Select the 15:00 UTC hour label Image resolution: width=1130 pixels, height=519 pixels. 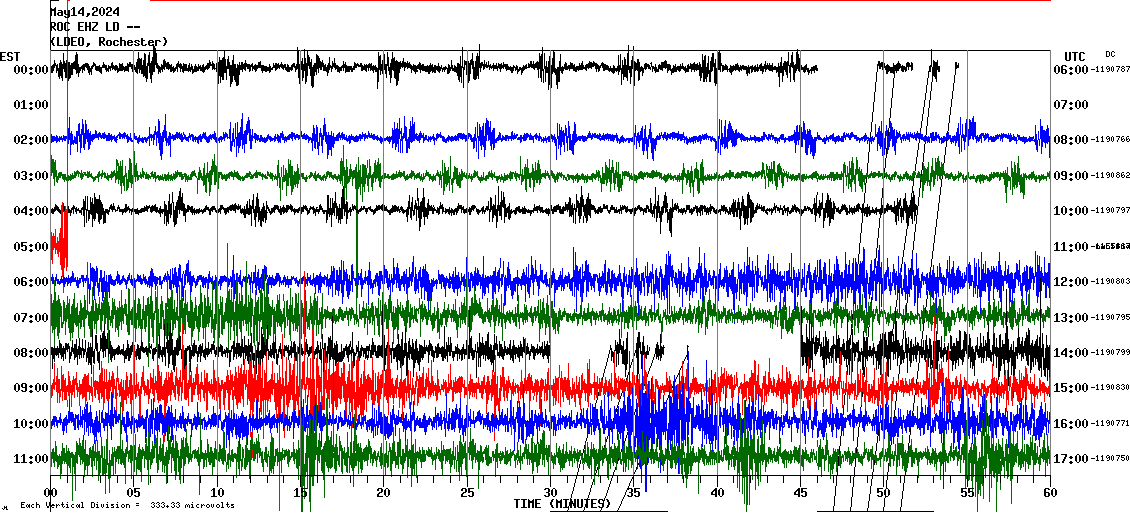1070,388
